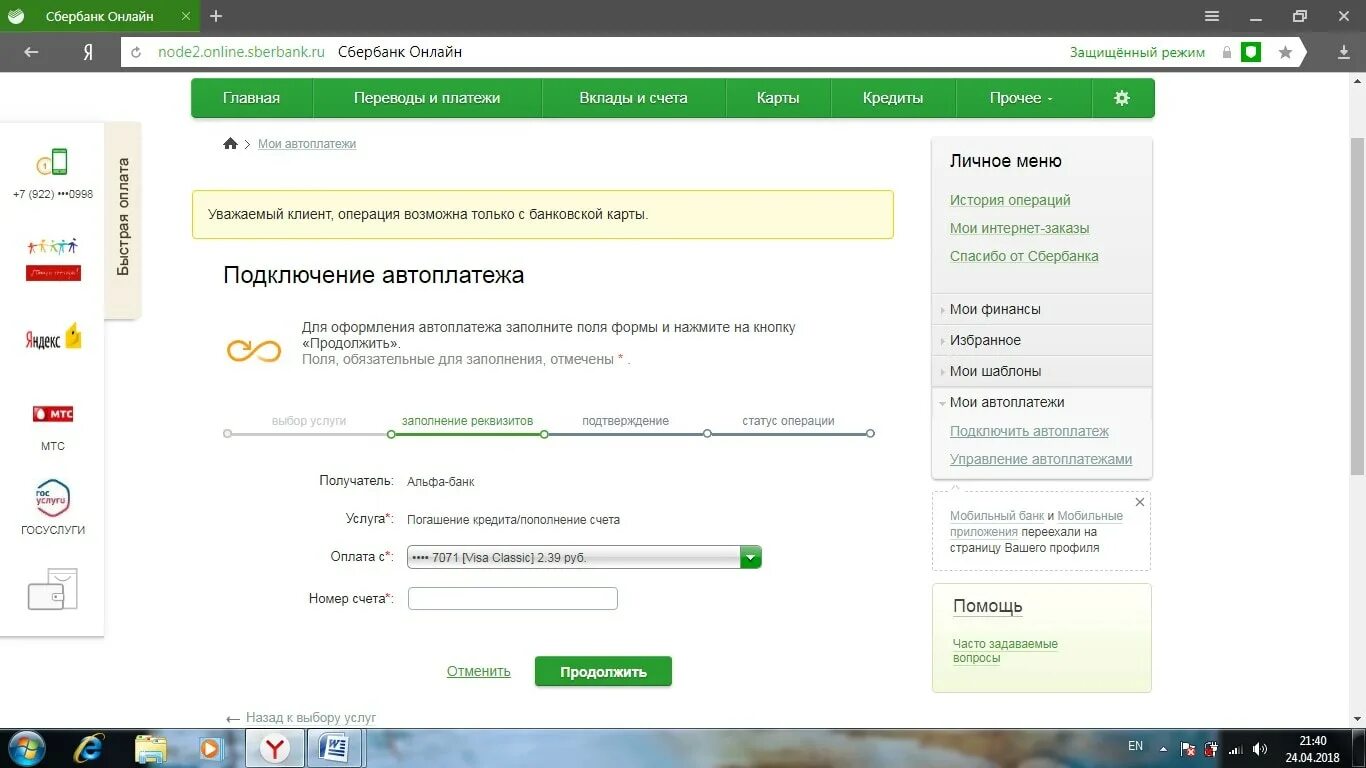Open File Explorer from taskbar

click(151, 748)
